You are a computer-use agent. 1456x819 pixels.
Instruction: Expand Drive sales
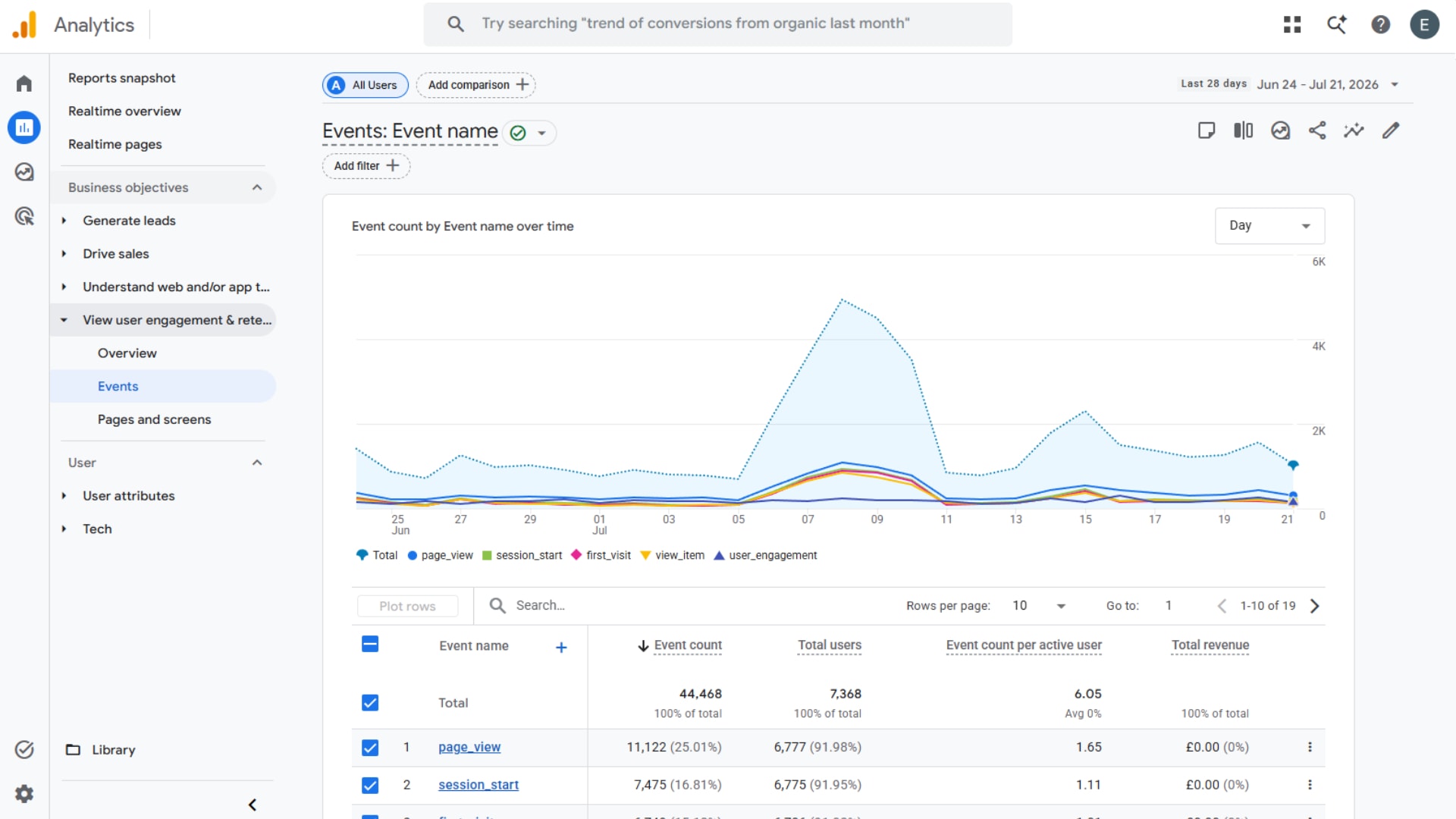tap(64, 254)
